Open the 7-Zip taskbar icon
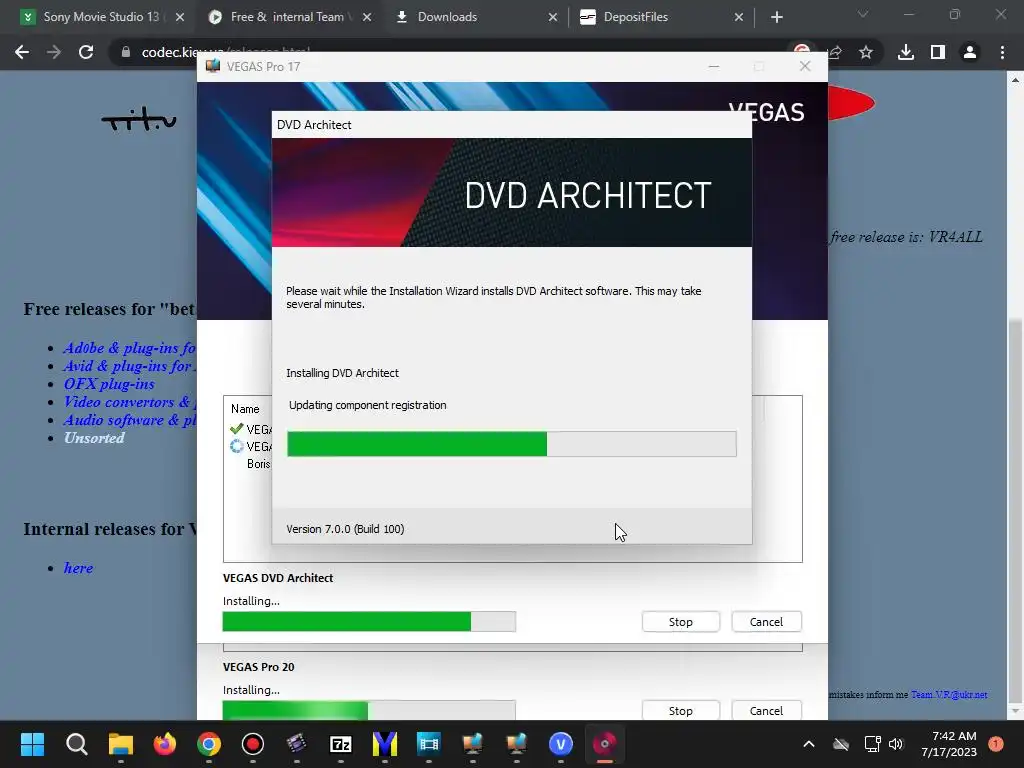The image size is (1024, 768). pyautogui.click(x=341, y=744)
